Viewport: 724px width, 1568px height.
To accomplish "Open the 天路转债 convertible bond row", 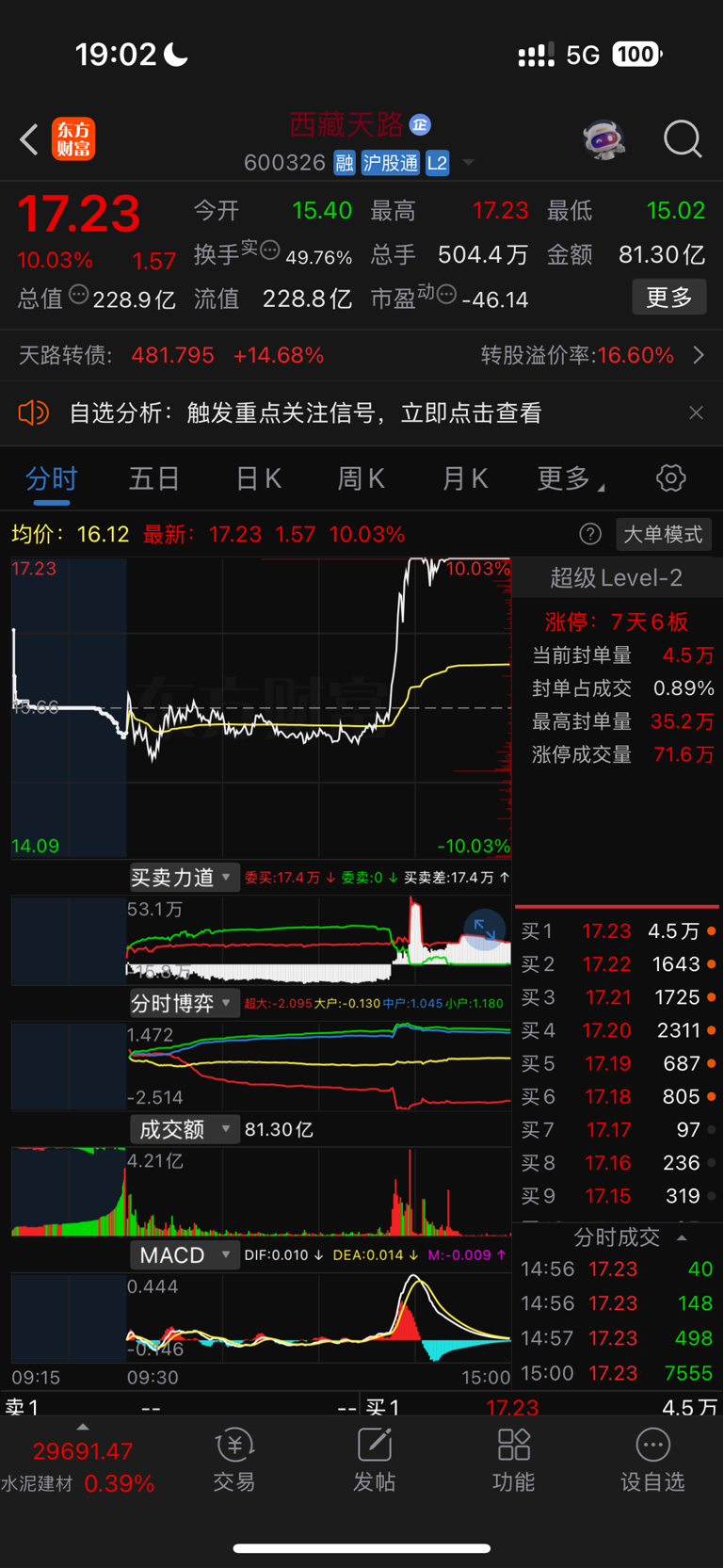I will [x=362, y=355].
